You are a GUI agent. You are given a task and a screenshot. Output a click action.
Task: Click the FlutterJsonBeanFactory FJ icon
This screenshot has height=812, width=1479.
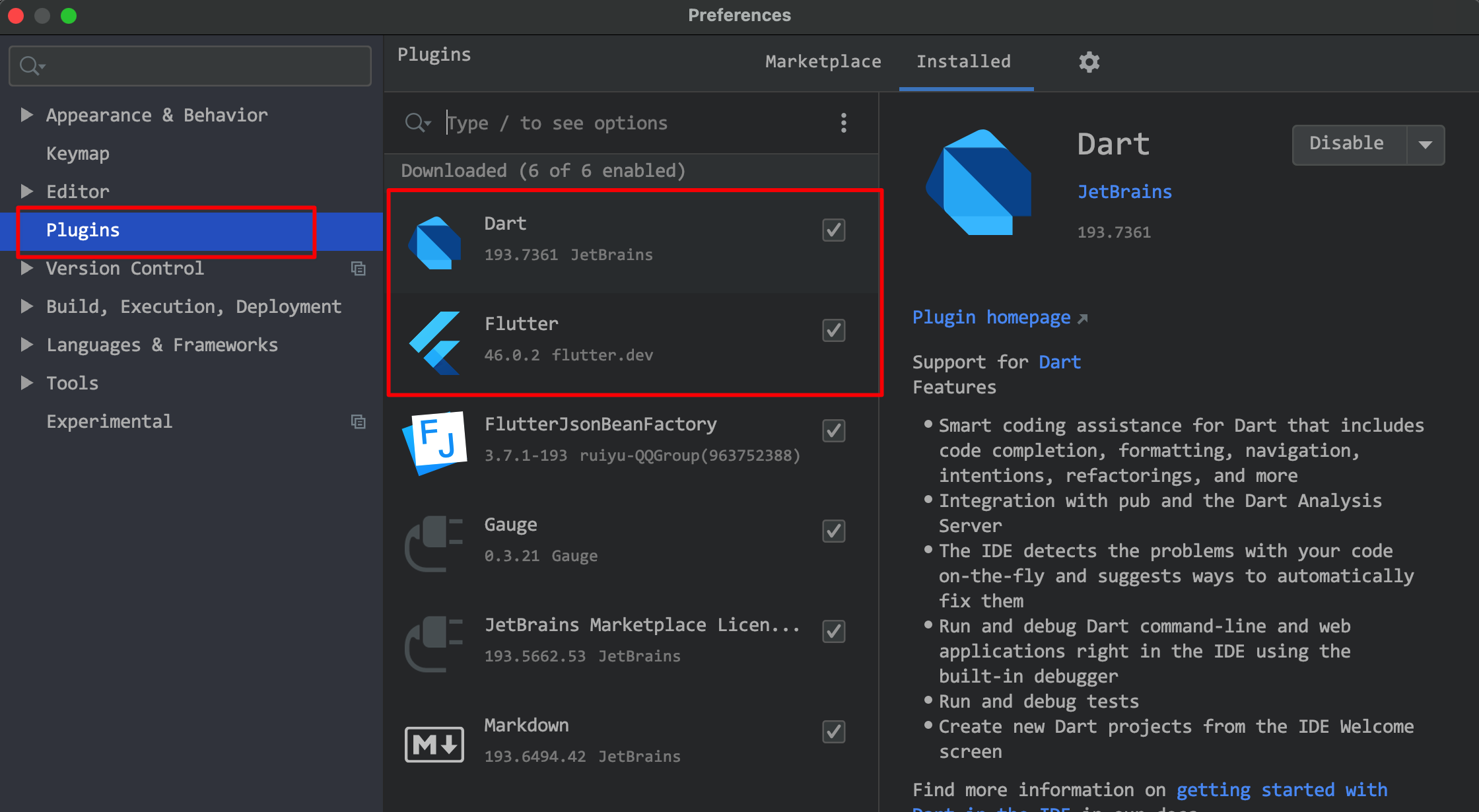(x=434, y=443)
